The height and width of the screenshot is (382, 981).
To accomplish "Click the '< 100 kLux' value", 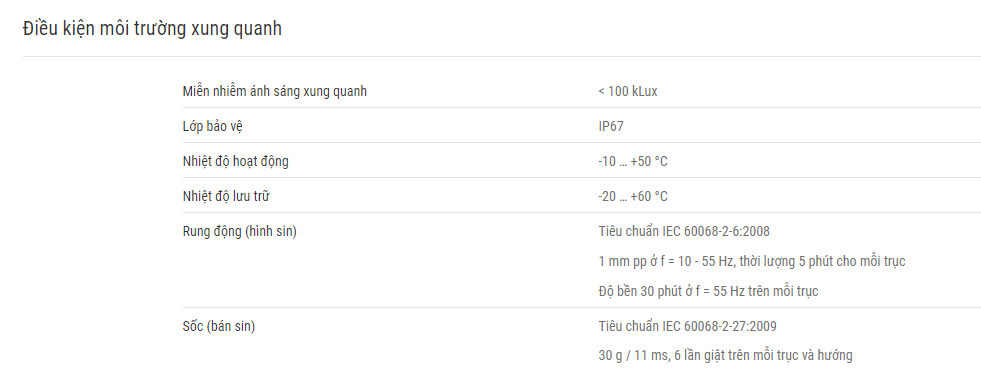I will coord(628,91).
